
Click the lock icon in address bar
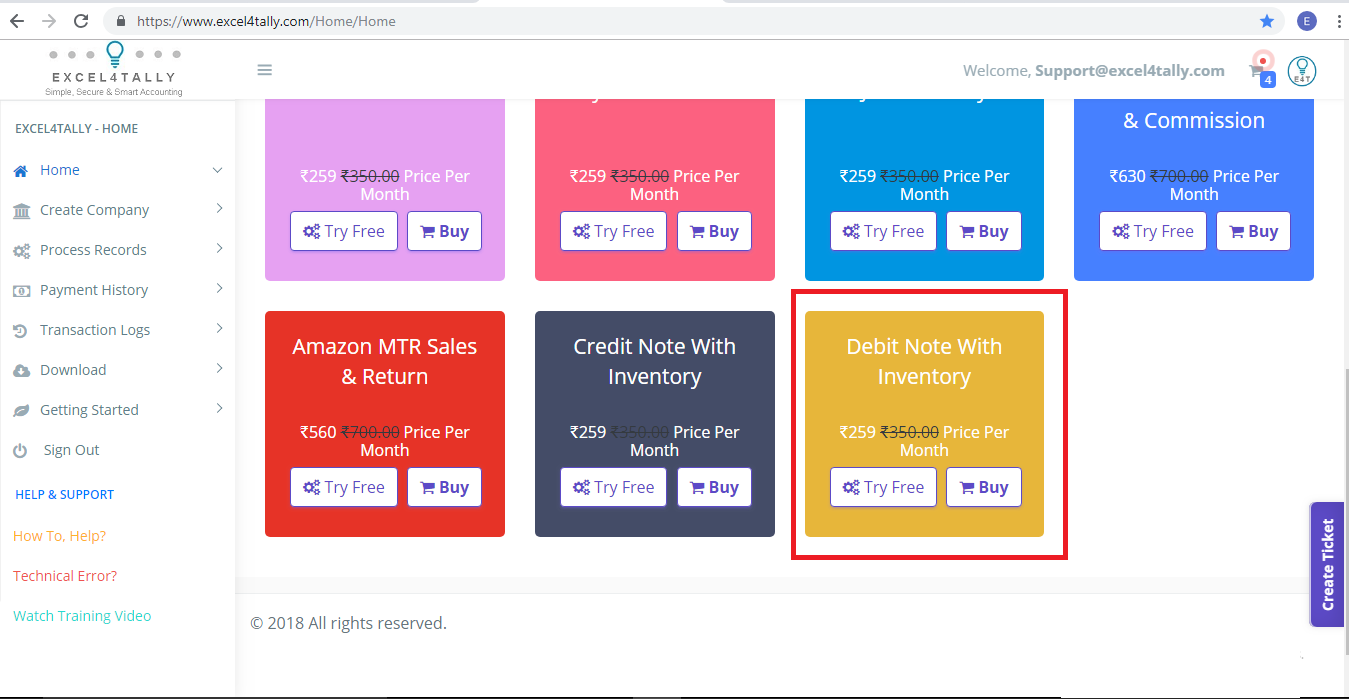click(x=121, y=20)
